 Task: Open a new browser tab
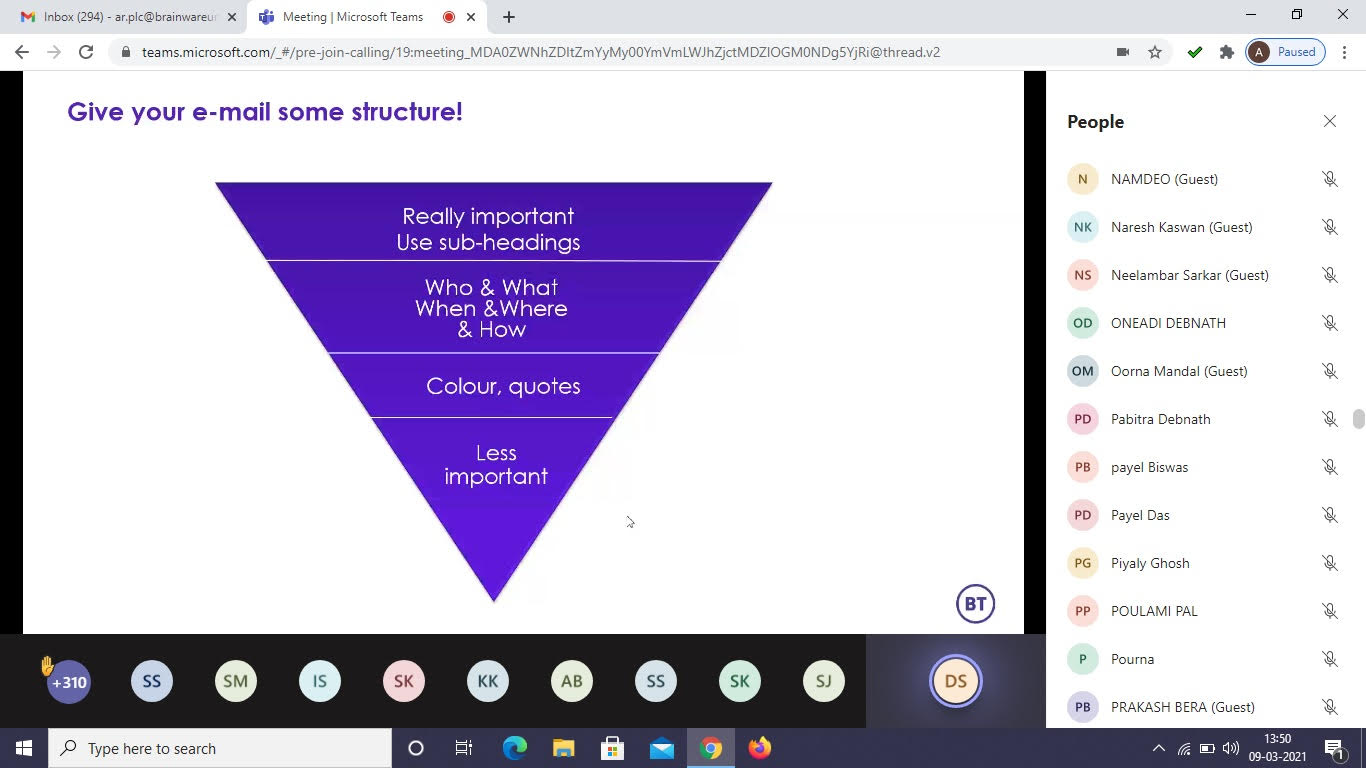tap(509, 17)
